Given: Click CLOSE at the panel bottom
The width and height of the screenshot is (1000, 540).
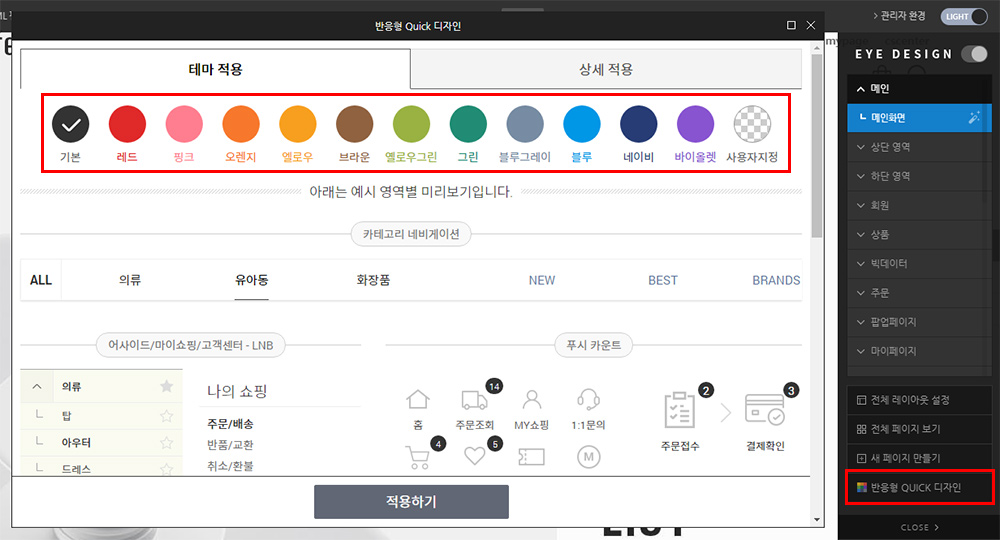Looking at the screenshot, I should pos(919,527).
